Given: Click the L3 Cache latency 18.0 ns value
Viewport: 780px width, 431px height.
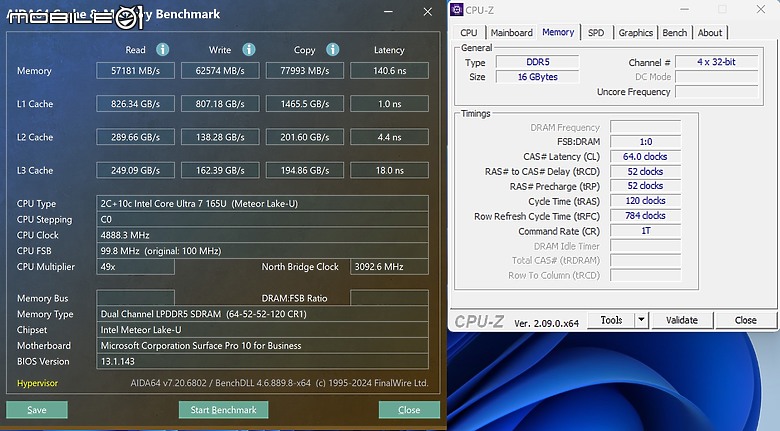Looking at the screenshot, I should 390,170.
